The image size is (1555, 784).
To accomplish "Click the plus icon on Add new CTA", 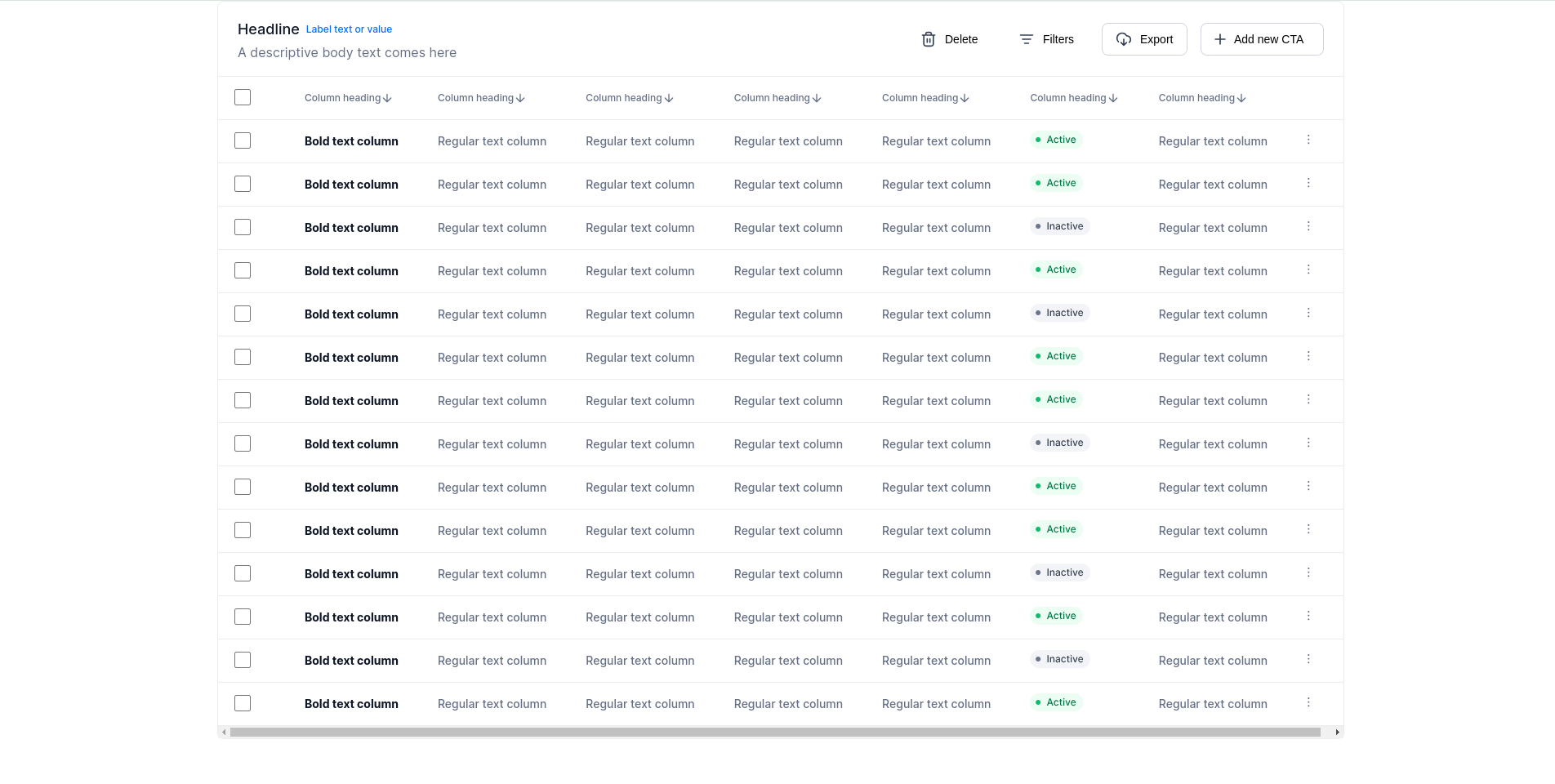I will [1220, 38].
